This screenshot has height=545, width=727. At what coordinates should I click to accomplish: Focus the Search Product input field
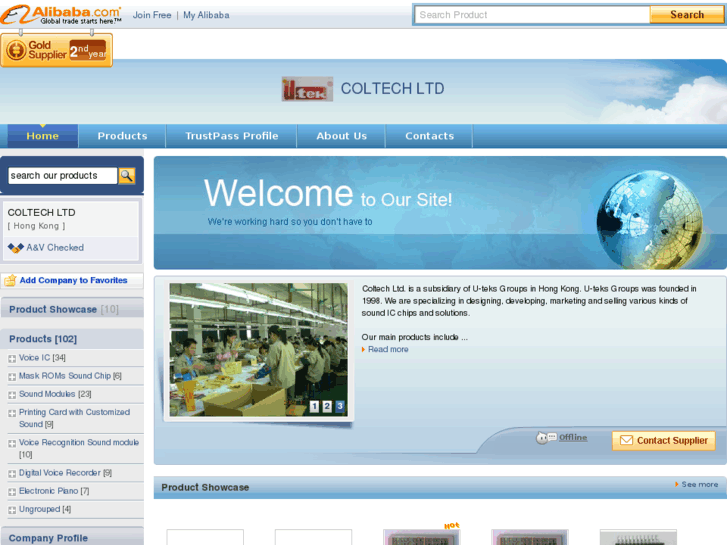532,15
